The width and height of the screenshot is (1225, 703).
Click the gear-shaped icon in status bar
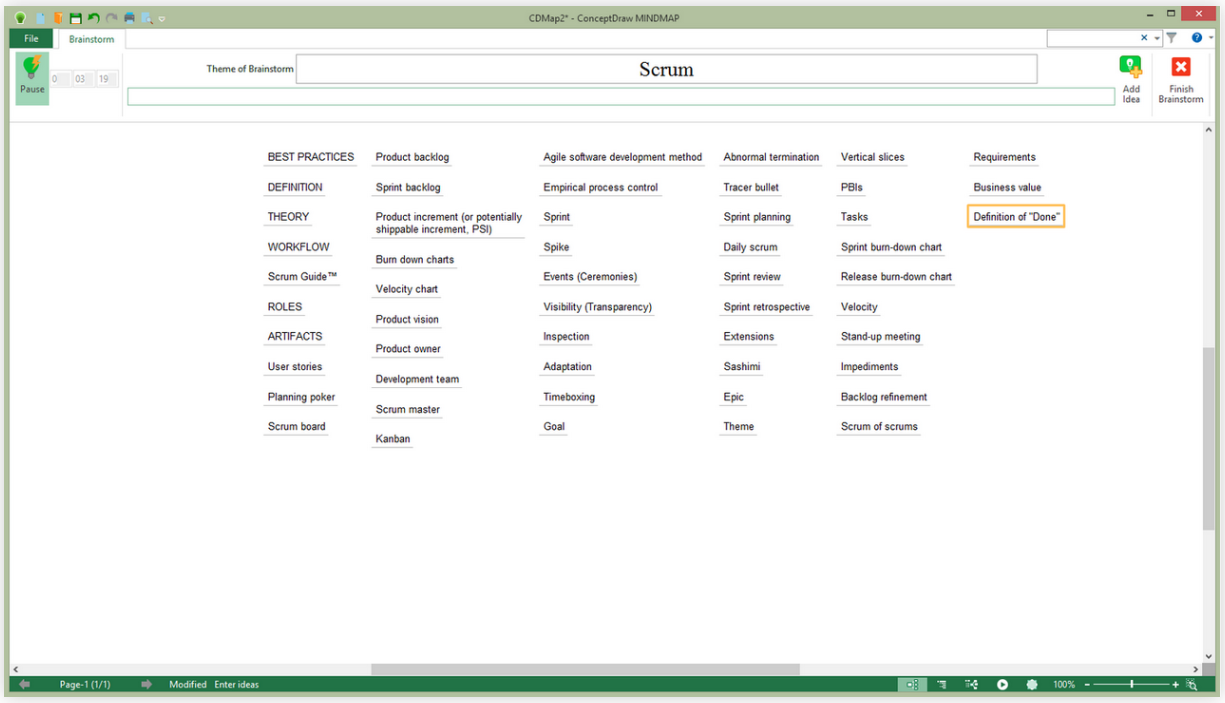pyautogui.click(x=1032, y=684)
